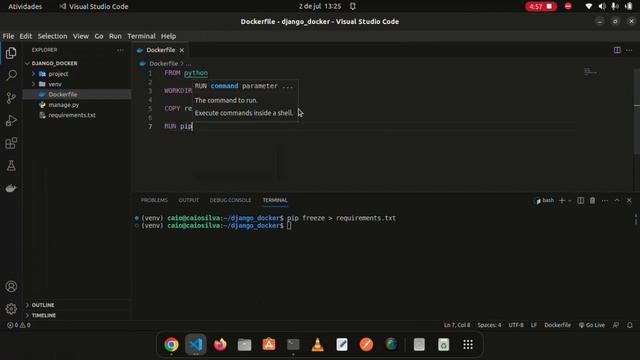Viewport: 640px width, 360px height.
Task: Open manage.py file
Action: [x=64, y=105]
